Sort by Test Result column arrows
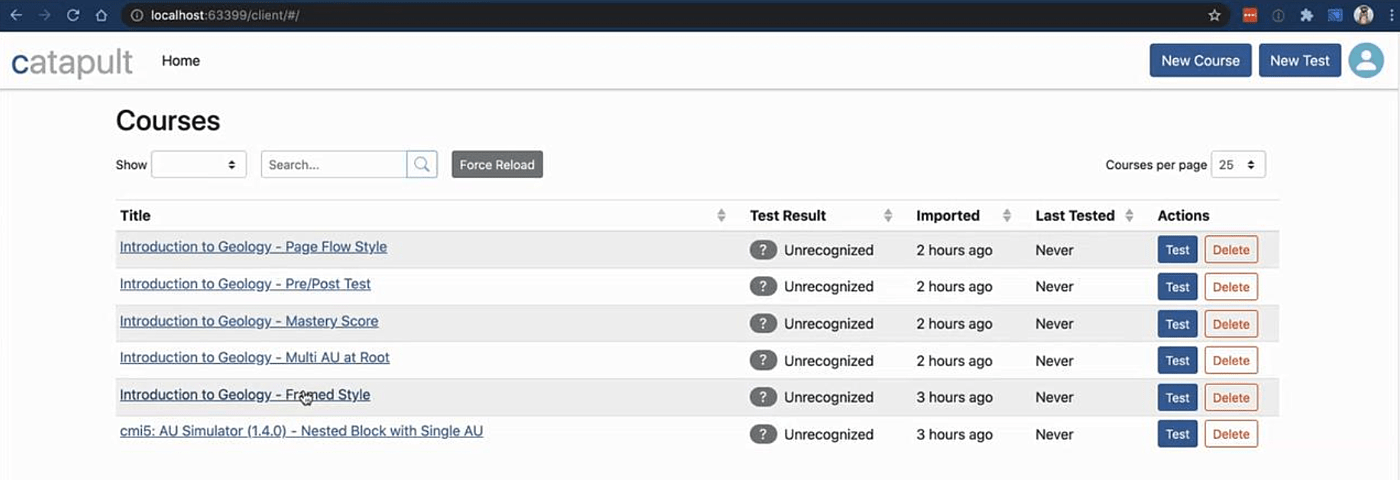1400x480 pixels. (x=888, y=216)
